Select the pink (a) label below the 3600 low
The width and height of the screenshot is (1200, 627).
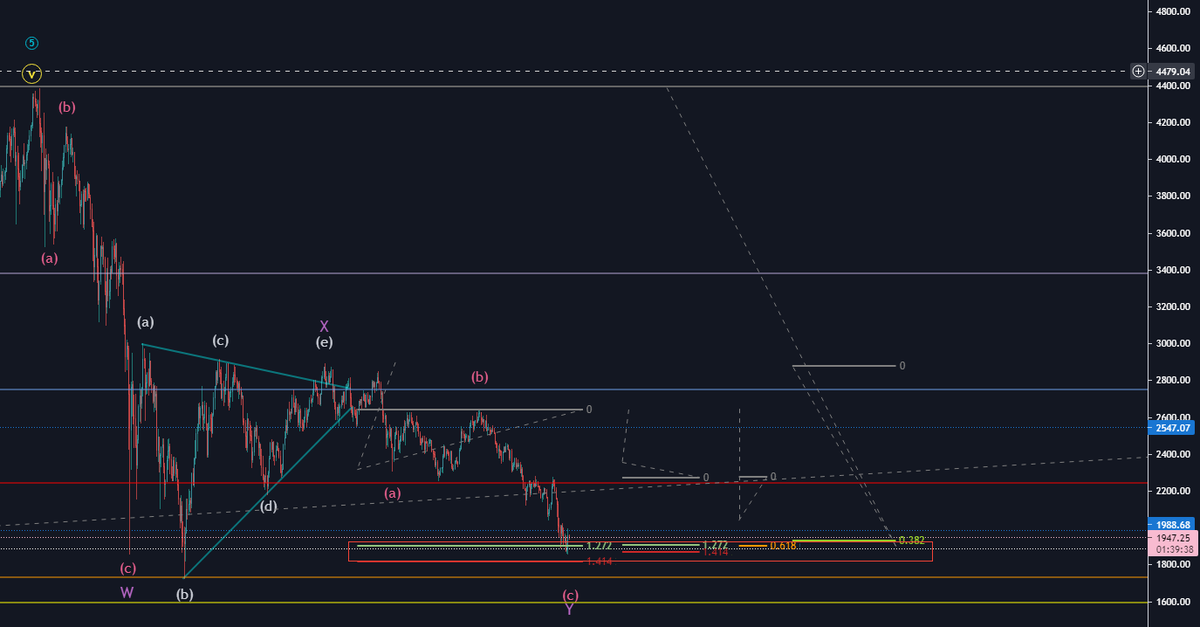(x=50, y=258)
